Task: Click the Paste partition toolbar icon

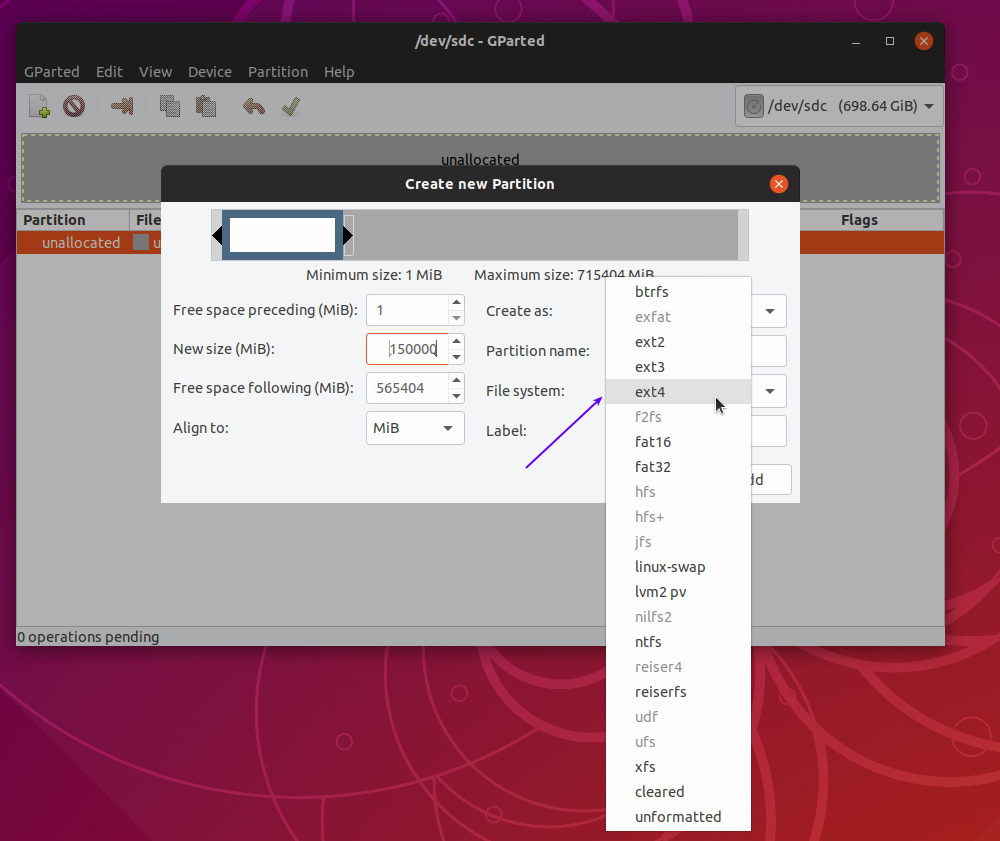Action: tap(206, 106)
